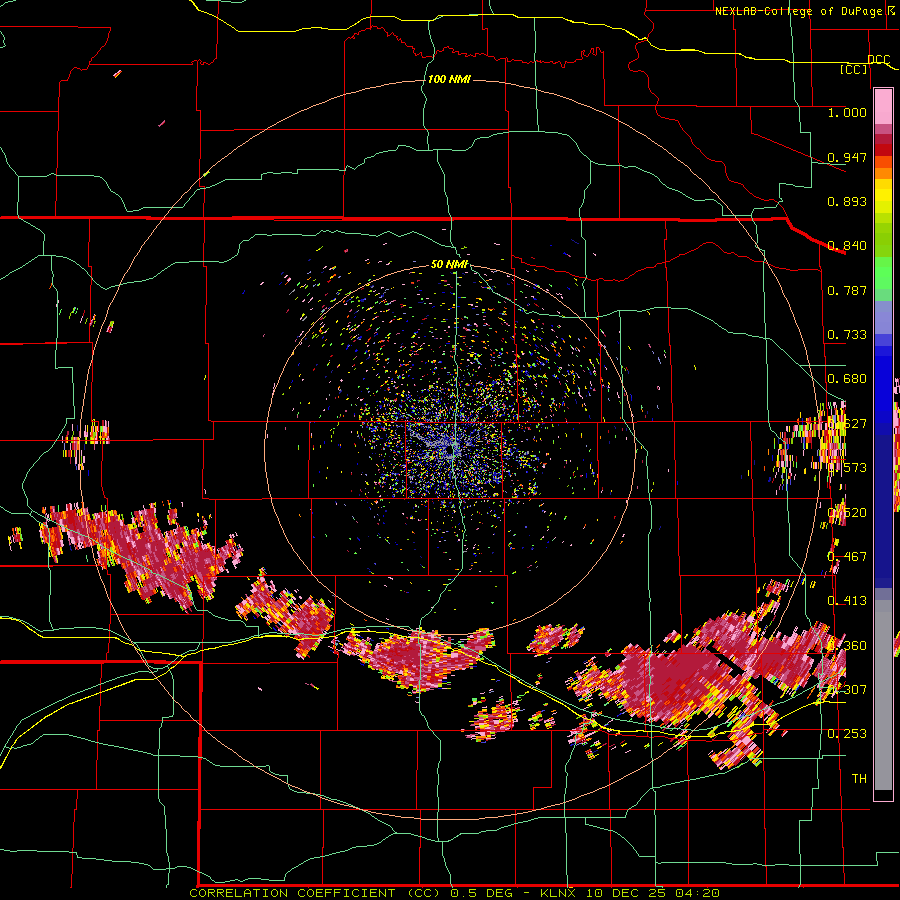Click the DCC label above the legend

[878, 59]
